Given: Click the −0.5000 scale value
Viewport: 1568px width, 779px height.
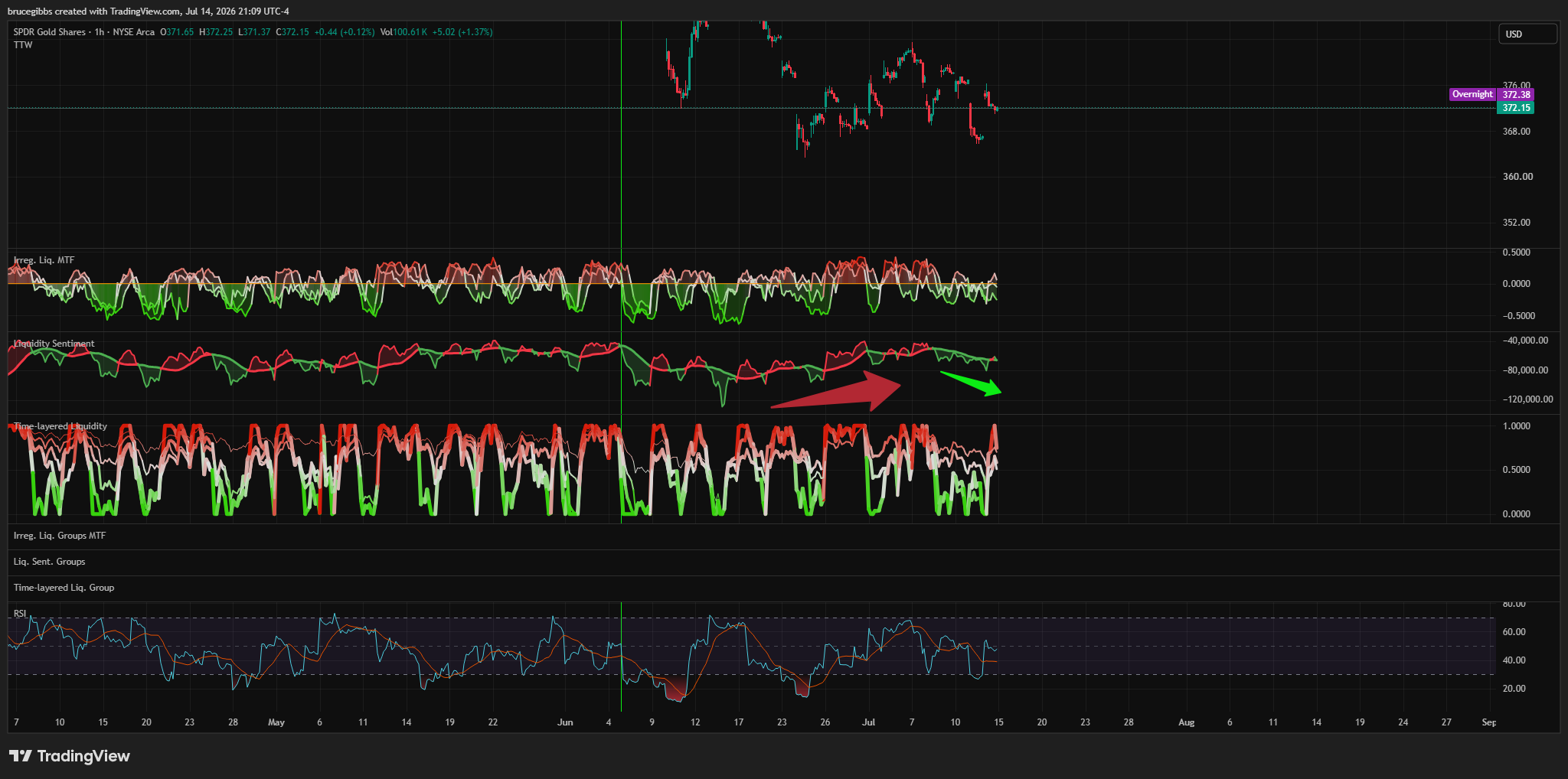Looking at the screenshot, I should pyautogui.click(x=1518, y=316).
